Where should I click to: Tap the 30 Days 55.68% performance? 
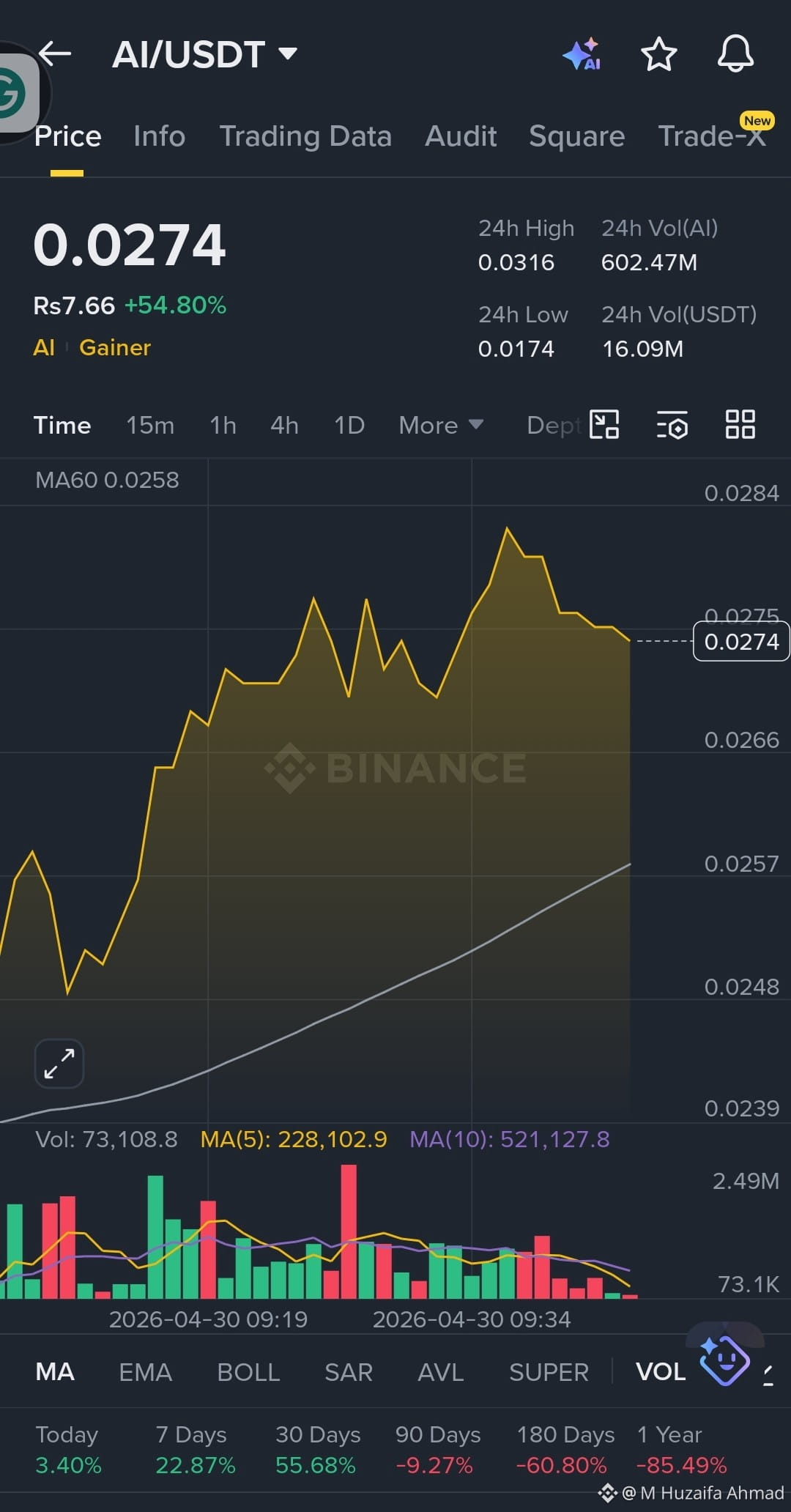(x=318, y=1450)
